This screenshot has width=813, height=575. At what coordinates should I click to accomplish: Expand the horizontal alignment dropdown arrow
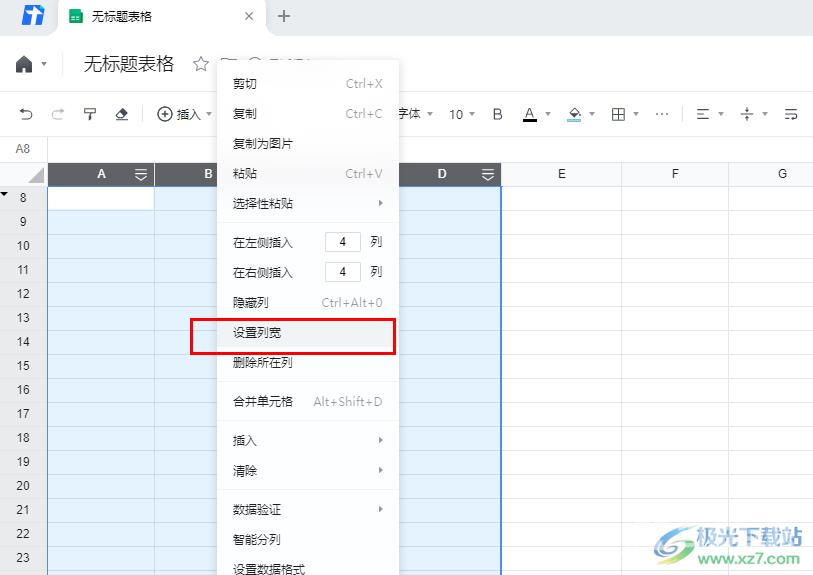click(721, 114)
